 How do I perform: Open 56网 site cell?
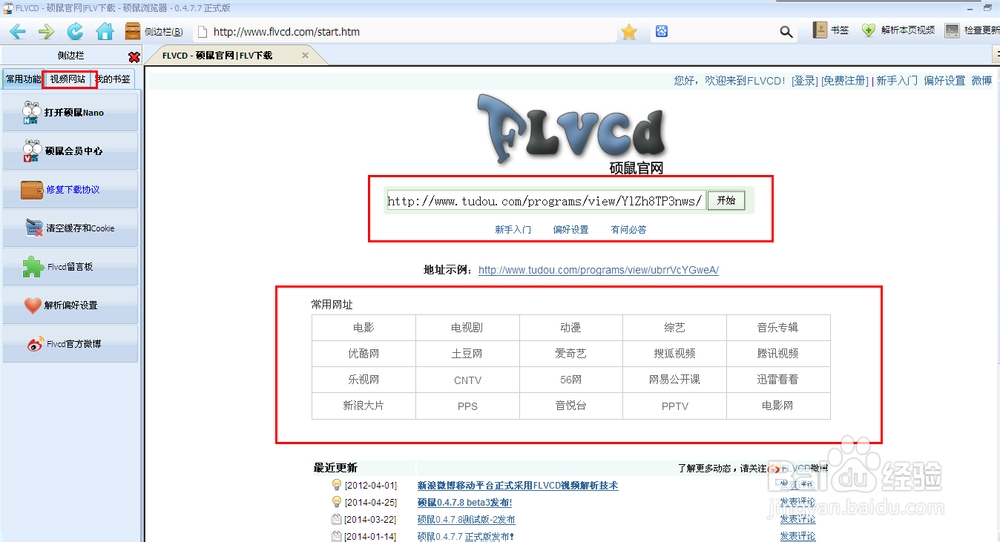tap(571, 379)
